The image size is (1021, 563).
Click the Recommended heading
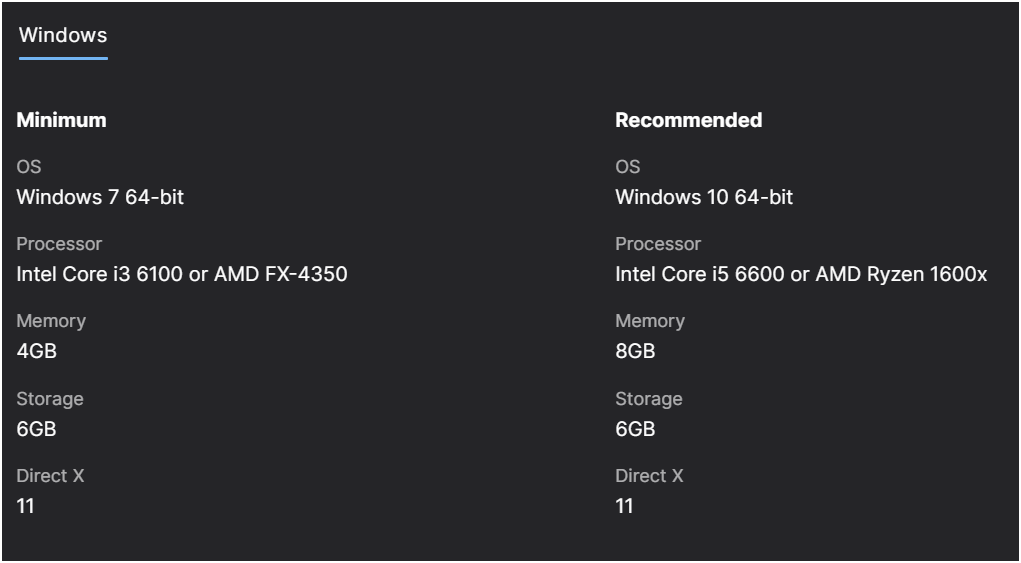coord(689,120)
